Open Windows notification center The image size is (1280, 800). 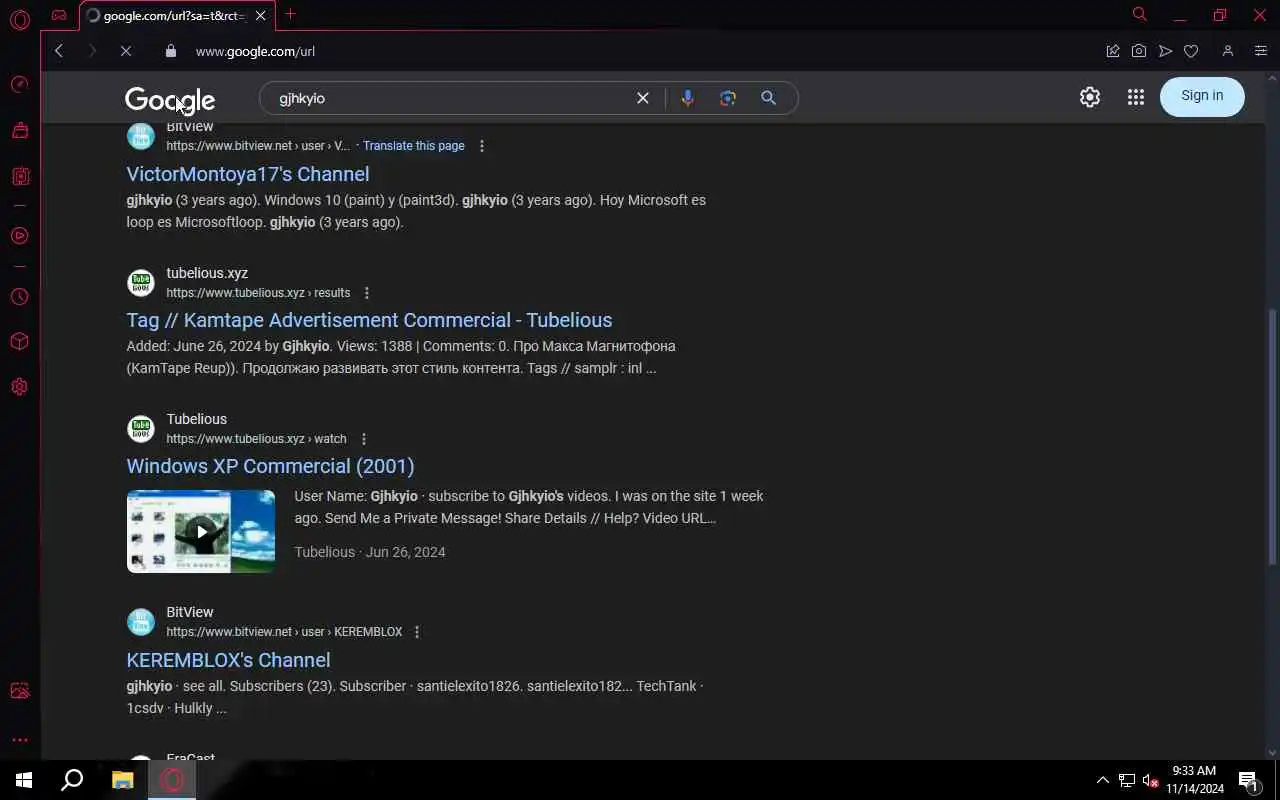point(1249,780)
